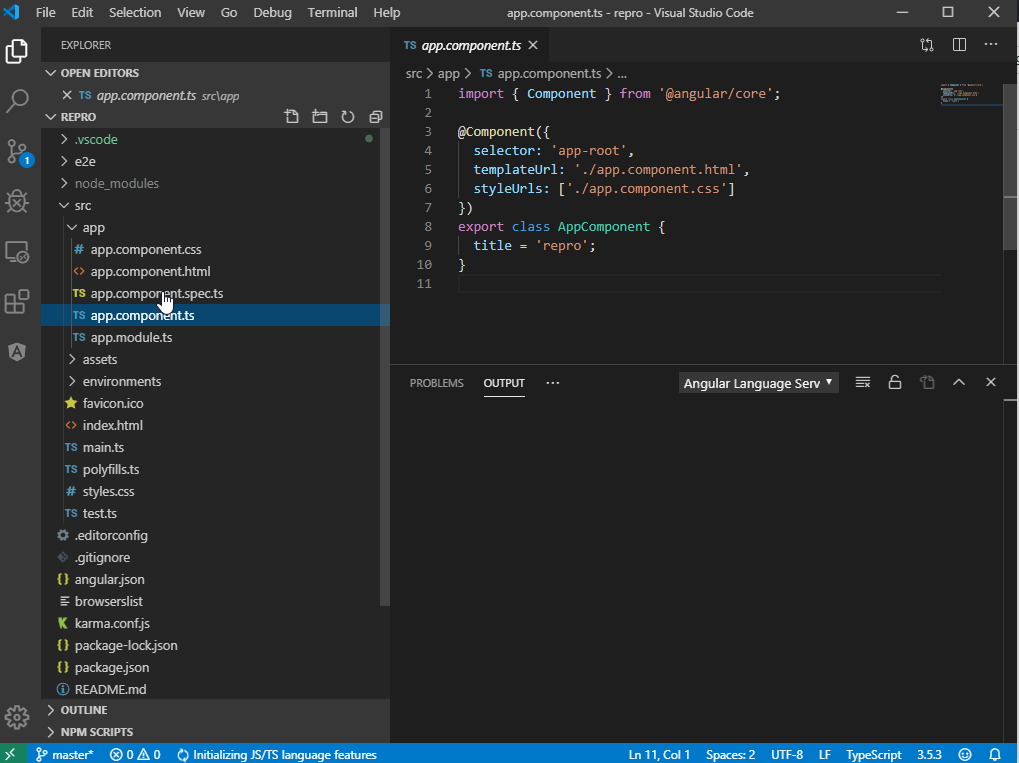Open the Selection menu

[x=135, y=12]
